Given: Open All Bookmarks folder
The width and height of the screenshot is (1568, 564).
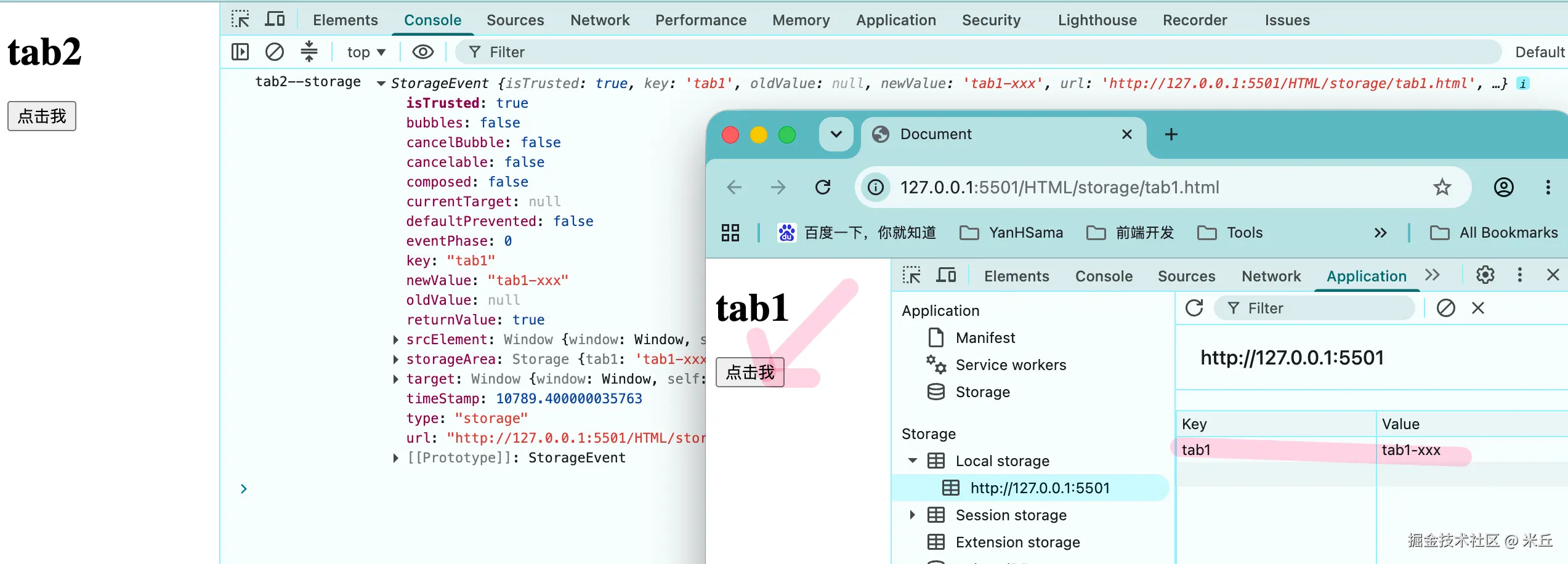Looking at the screenshot, I should pyautogui.click(x=1493, y=233).
